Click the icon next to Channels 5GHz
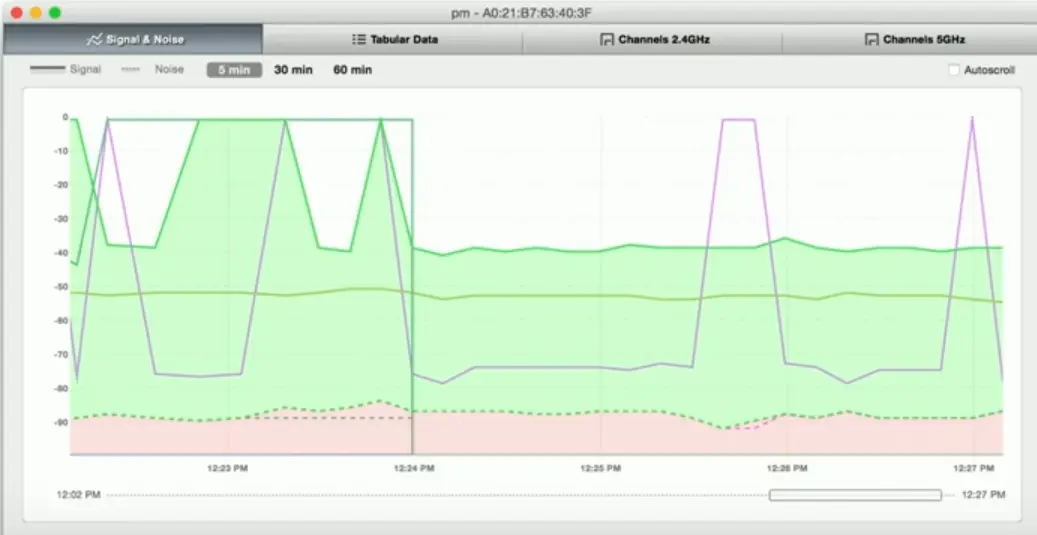Viewport: 1037px width, 535px height. [871, 40]
